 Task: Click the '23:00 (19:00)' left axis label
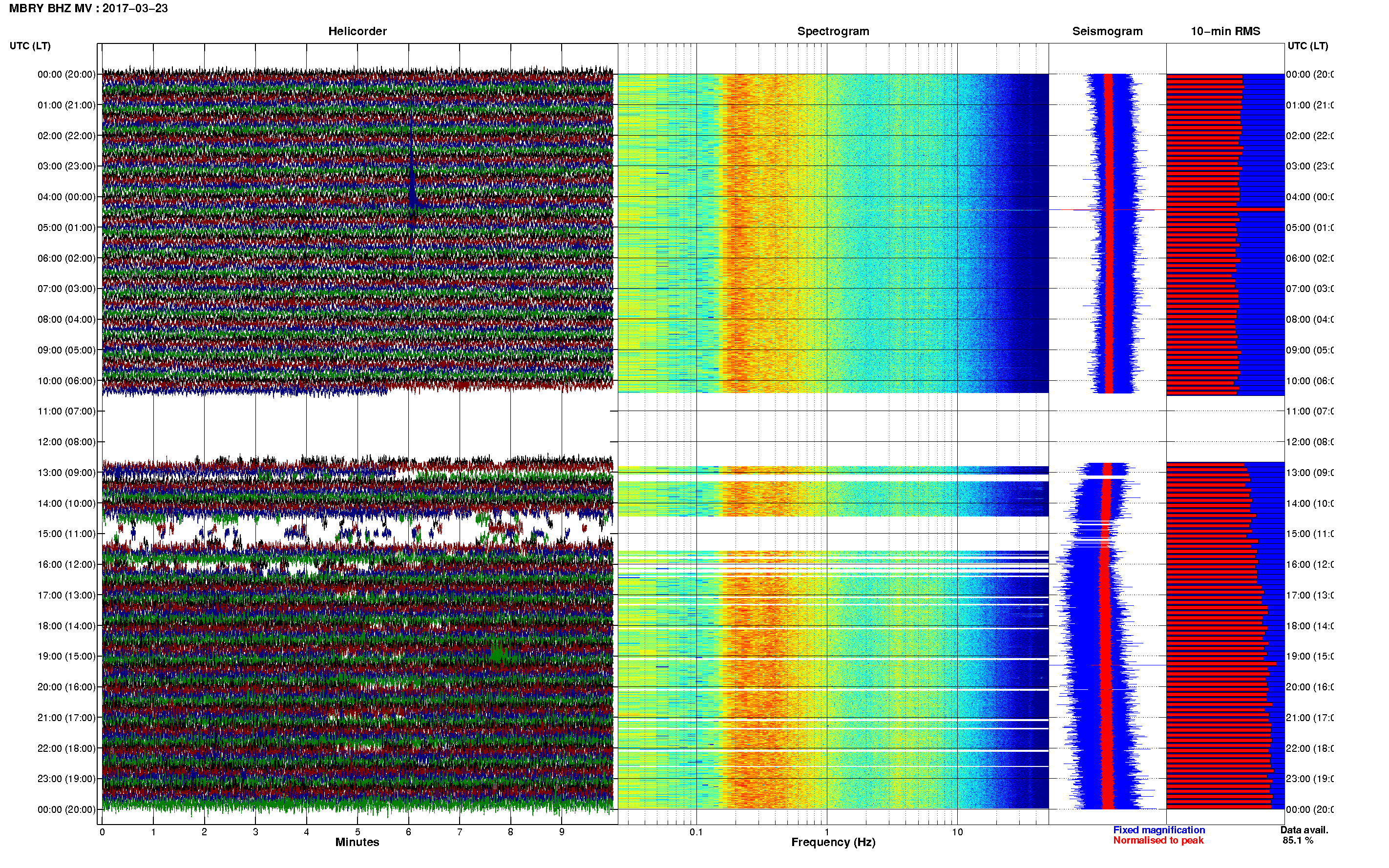(66, 779)
